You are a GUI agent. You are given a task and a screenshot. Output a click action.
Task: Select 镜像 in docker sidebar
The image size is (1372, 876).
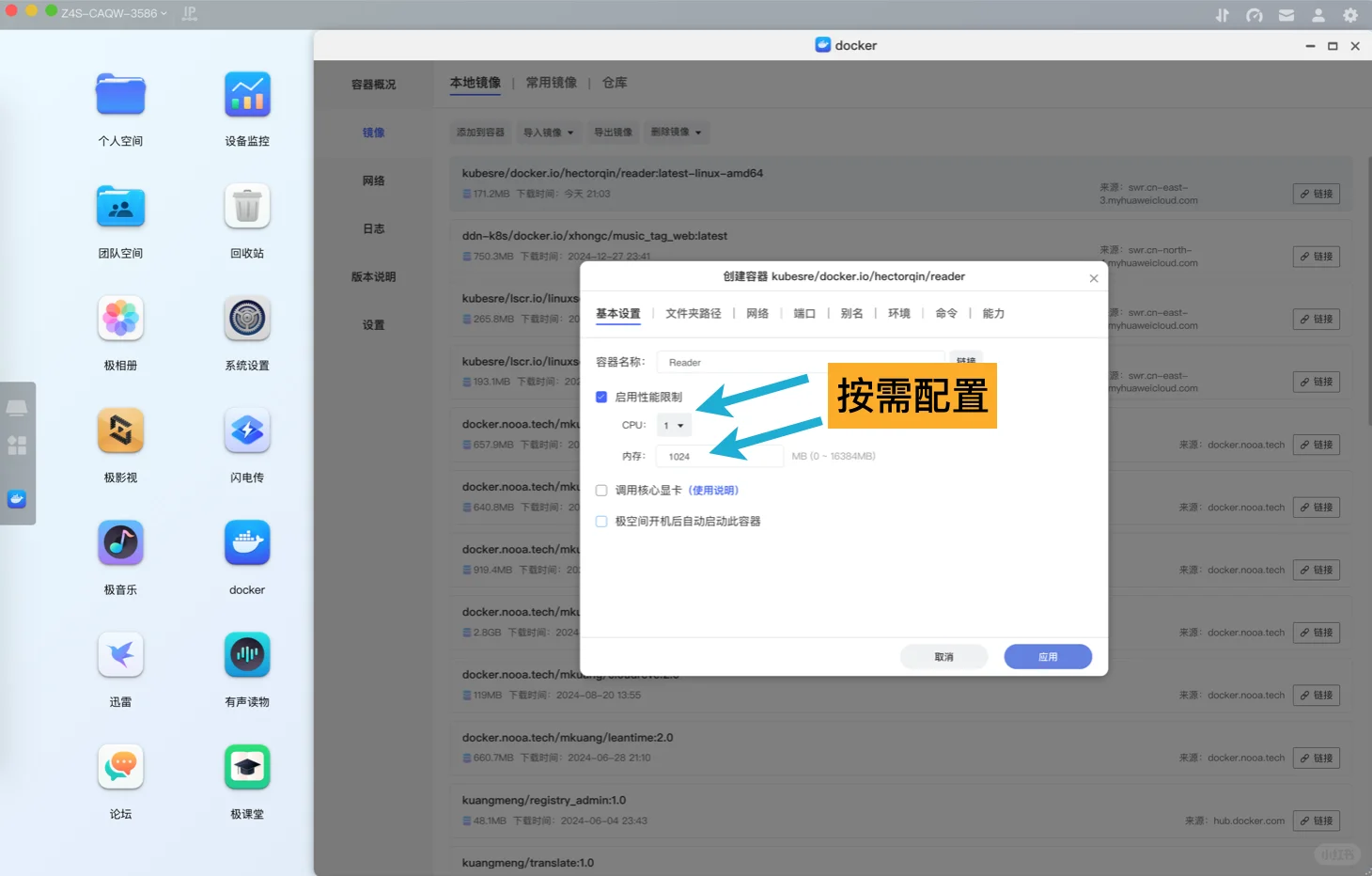pyautogui.click(x=373, y=133)
